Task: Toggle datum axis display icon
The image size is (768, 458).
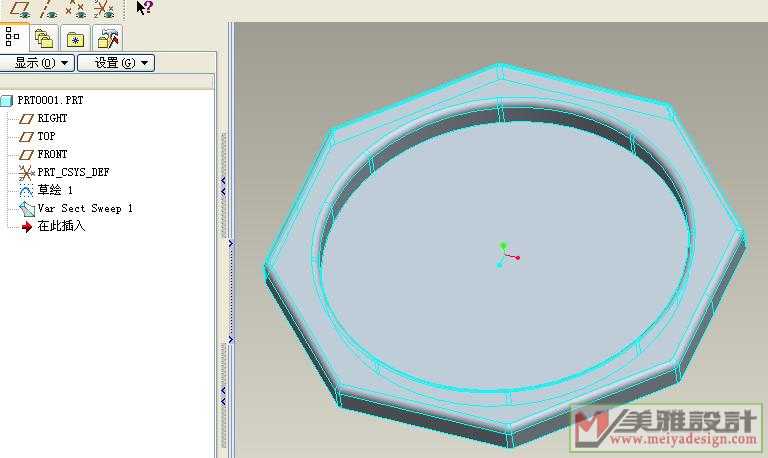Action: 48,9
